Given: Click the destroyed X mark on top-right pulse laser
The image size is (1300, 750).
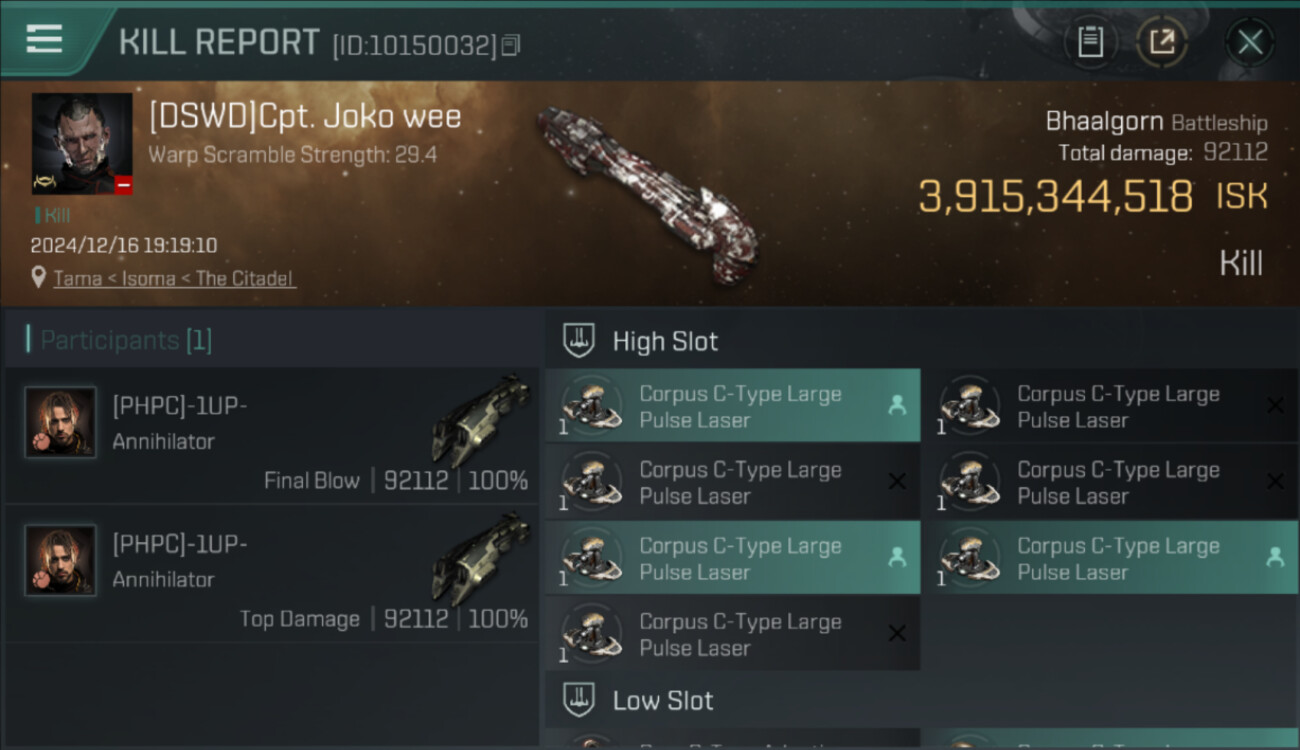Looking at the screenshot, I should [x=1275, y=405].
